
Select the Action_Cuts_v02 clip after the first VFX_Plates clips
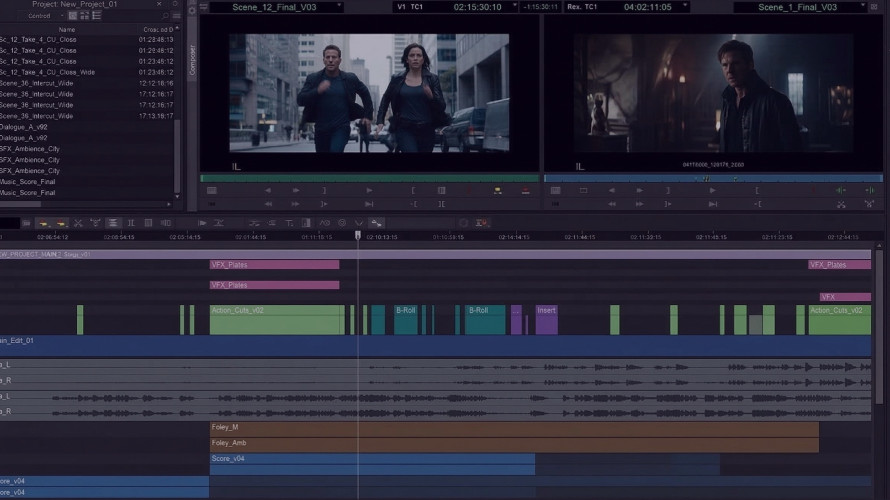point(277,320)
